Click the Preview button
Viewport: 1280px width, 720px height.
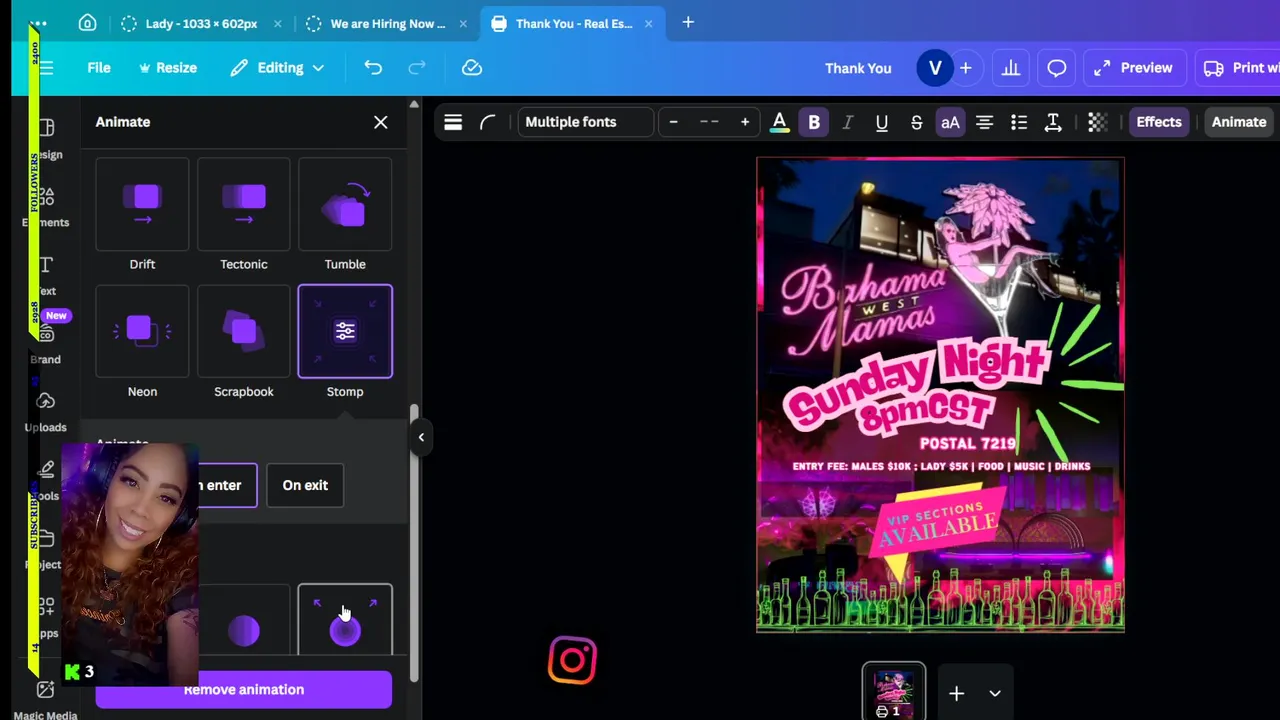tap(1134, 68)
